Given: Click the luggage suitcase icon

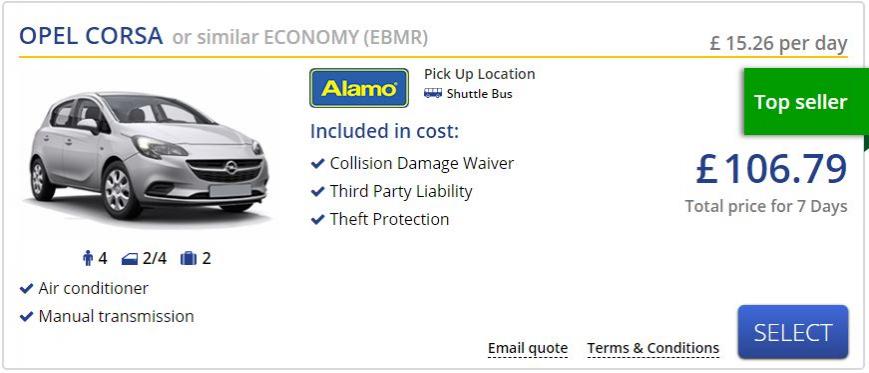Looking at the screenshot, I should point(188,259).
